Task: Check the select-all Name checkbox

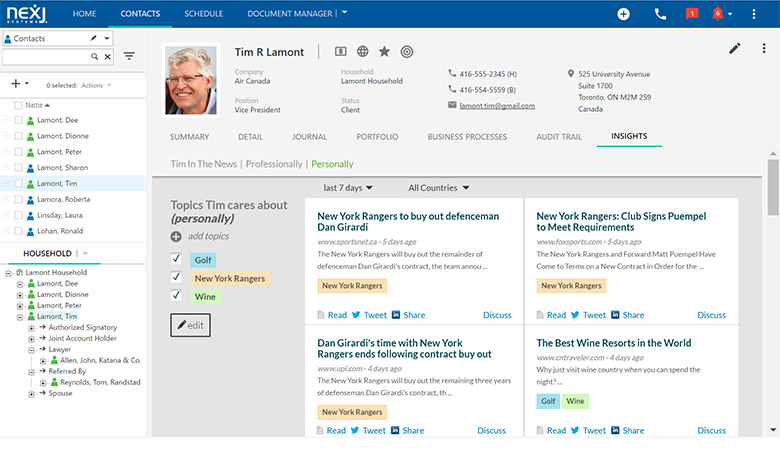Action: (18, 105)
